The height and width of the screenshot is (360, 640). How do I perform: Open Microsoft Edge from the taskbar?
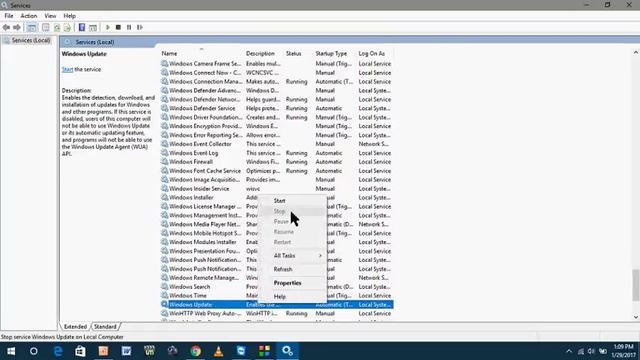[58, 351]
